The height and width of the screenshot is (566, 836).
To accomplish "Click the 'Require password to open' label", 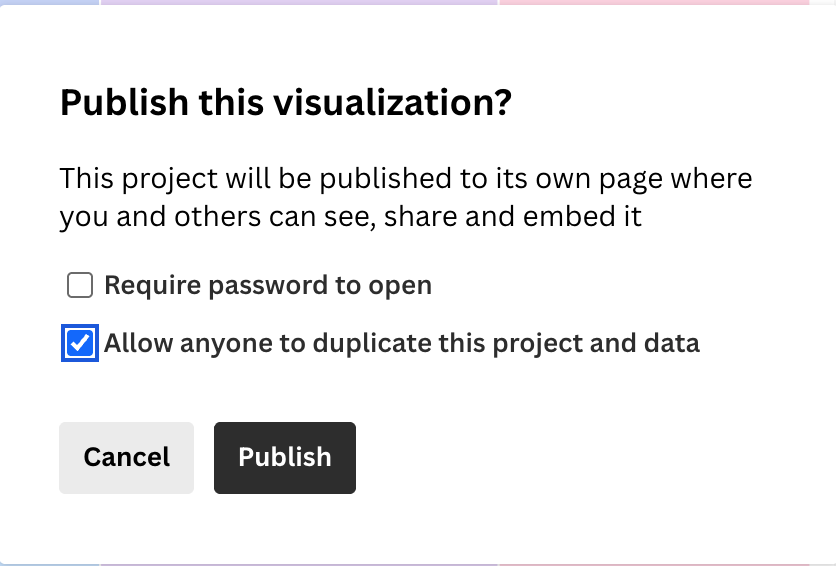I will pyautogui.click(x=268, y=286).
